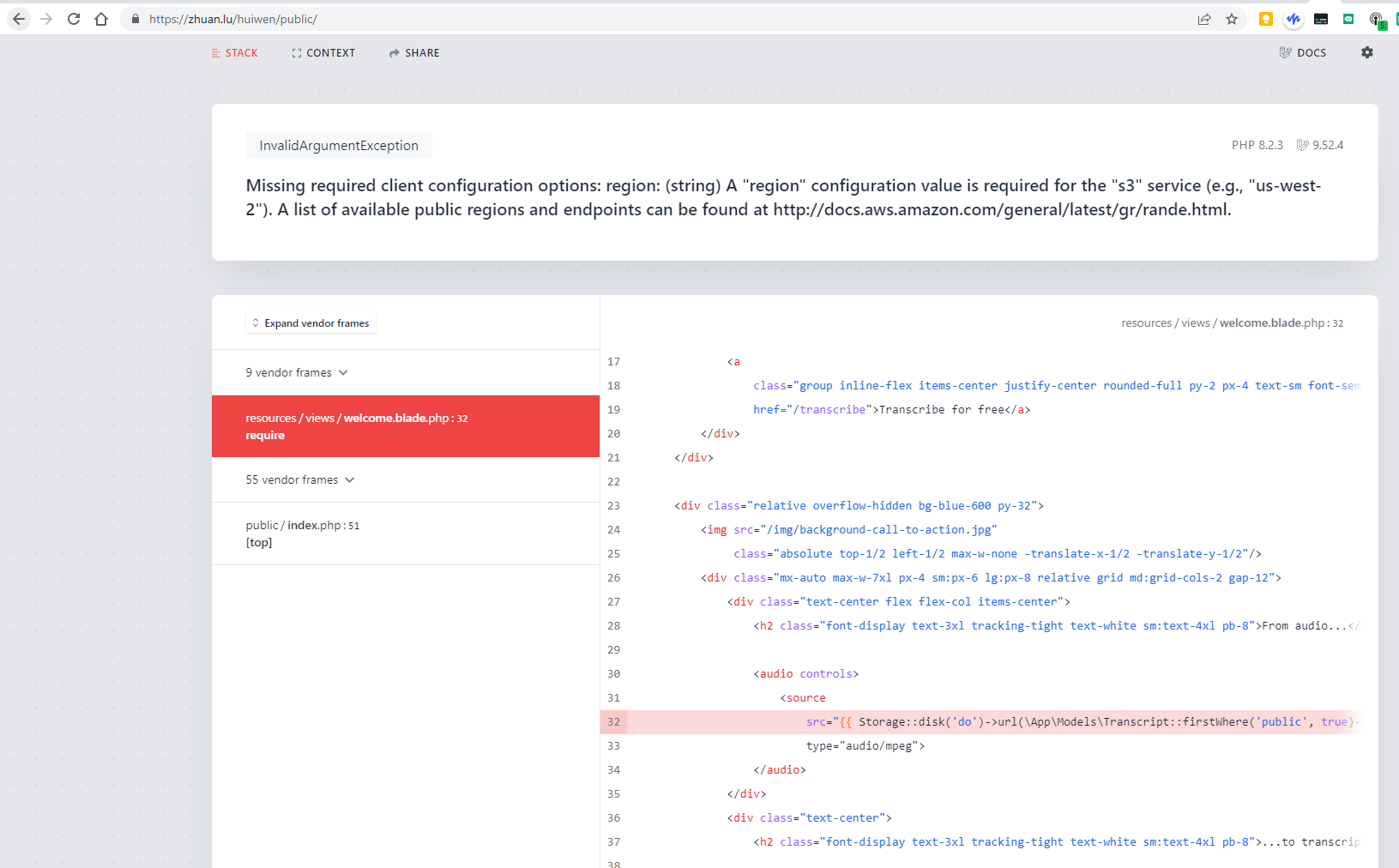Go back with the browser back arrow
This screenshot has height=868, width=1399.
coord(19,19)
